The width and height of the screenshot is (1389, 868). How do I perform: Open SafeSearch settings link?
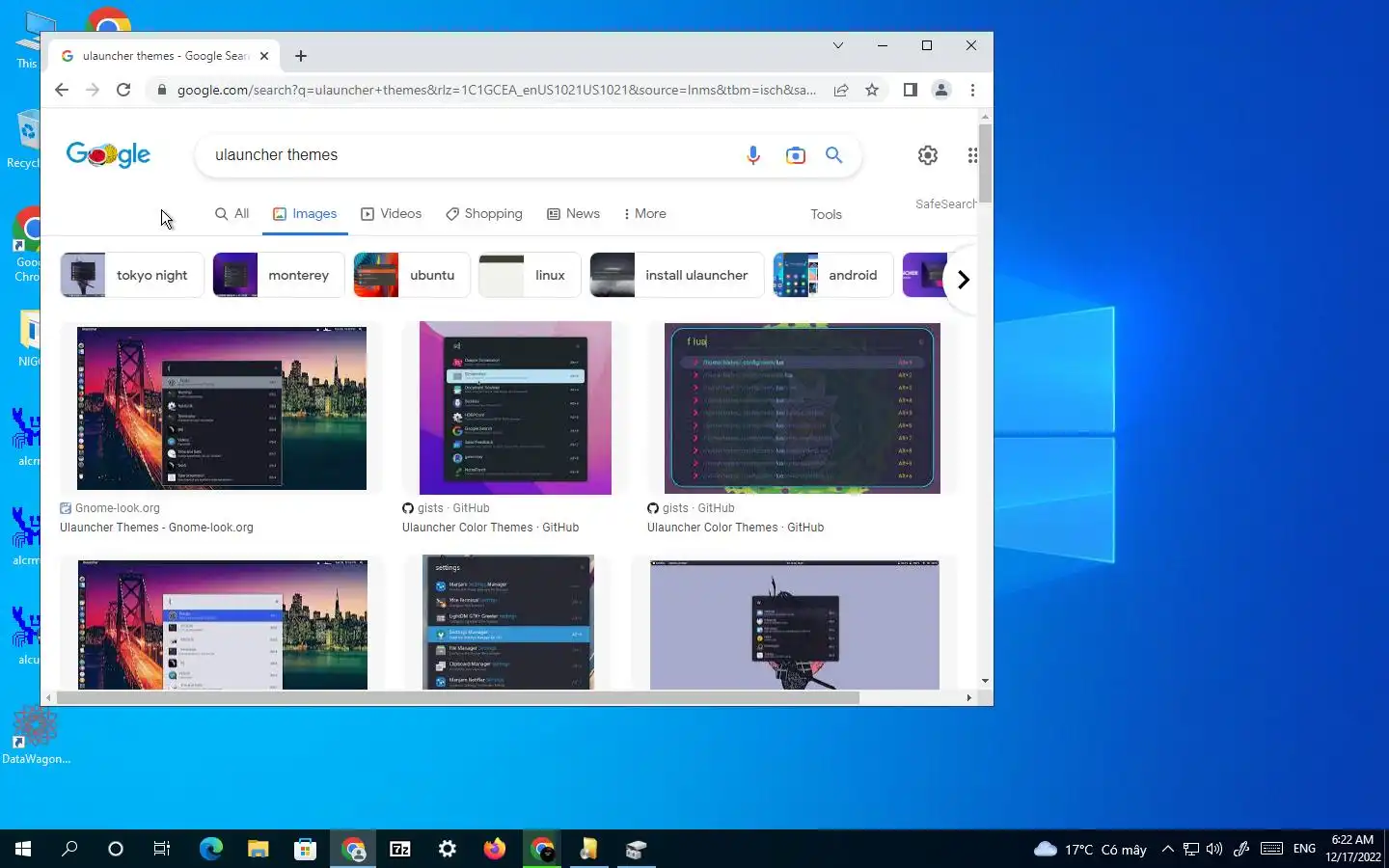(x=945, y=204)
